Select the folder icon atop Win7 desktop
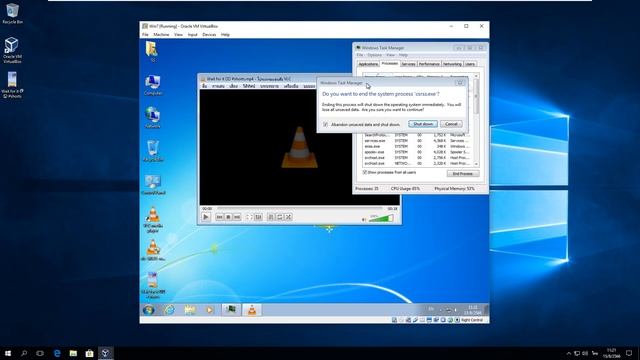 [x=152, y=51]
